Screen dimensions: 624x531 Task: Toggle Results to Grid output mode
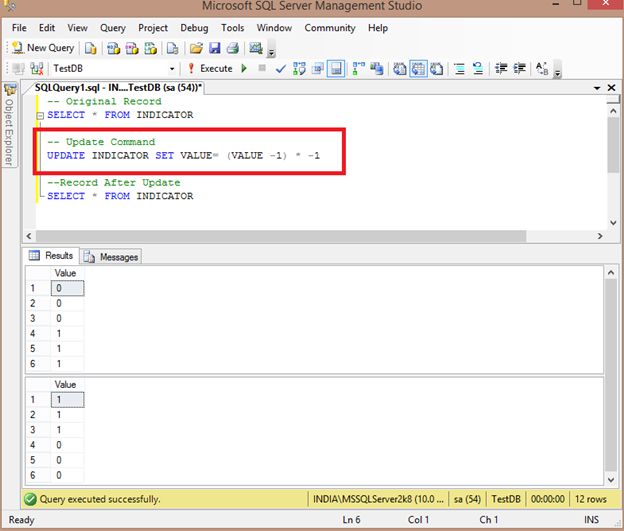pyautogui.click(x=418, y=68)
